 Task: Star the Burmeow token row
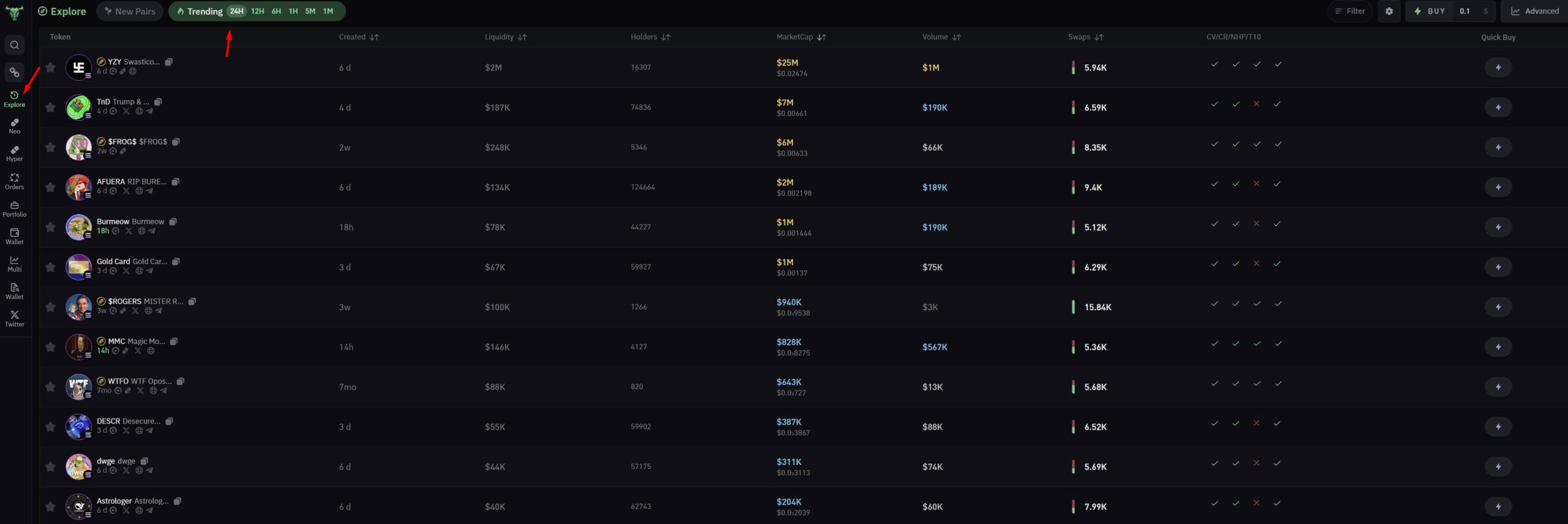(x=50, y=227)
